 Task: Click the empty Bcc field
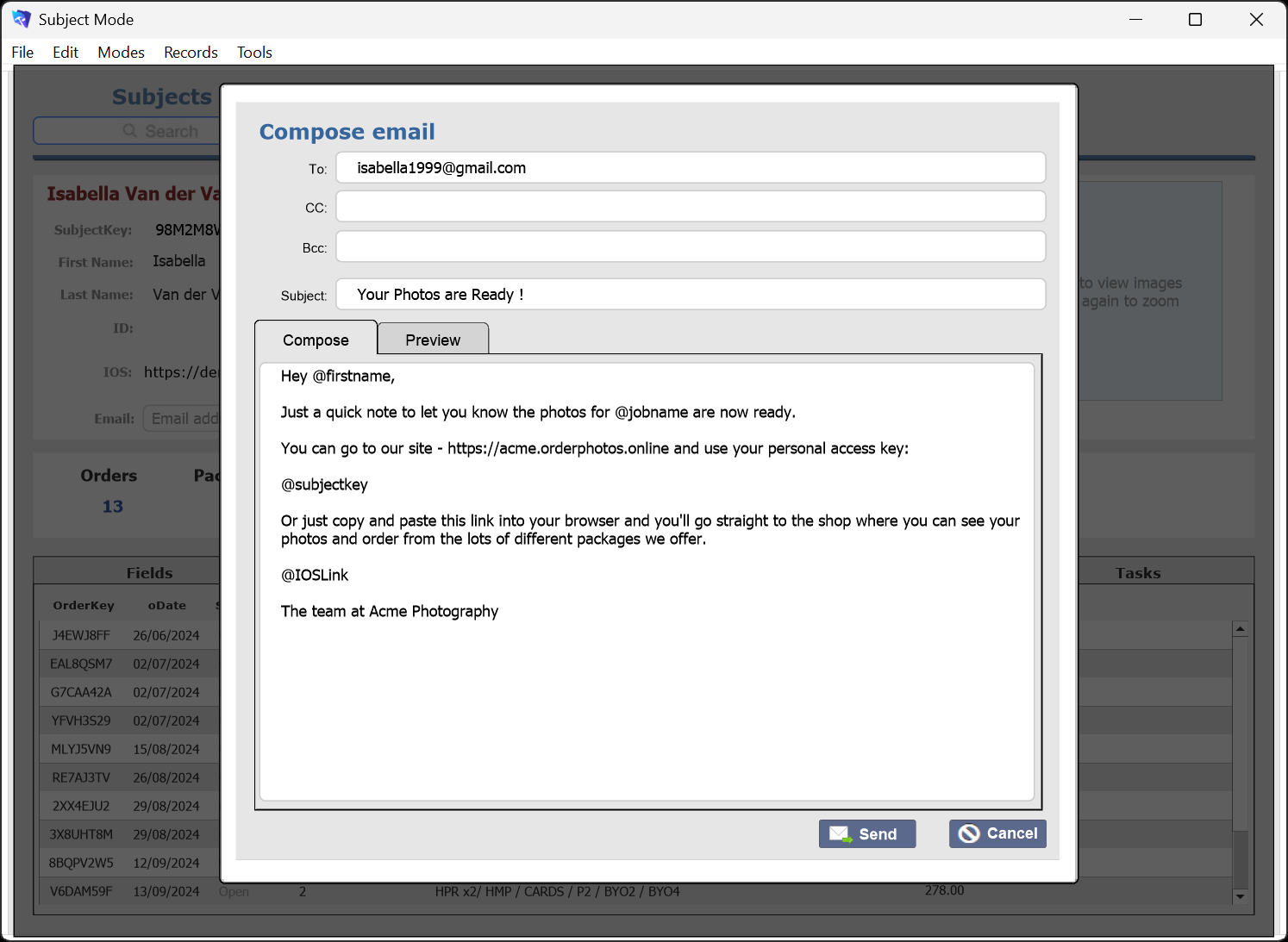[x=690, y=246]
